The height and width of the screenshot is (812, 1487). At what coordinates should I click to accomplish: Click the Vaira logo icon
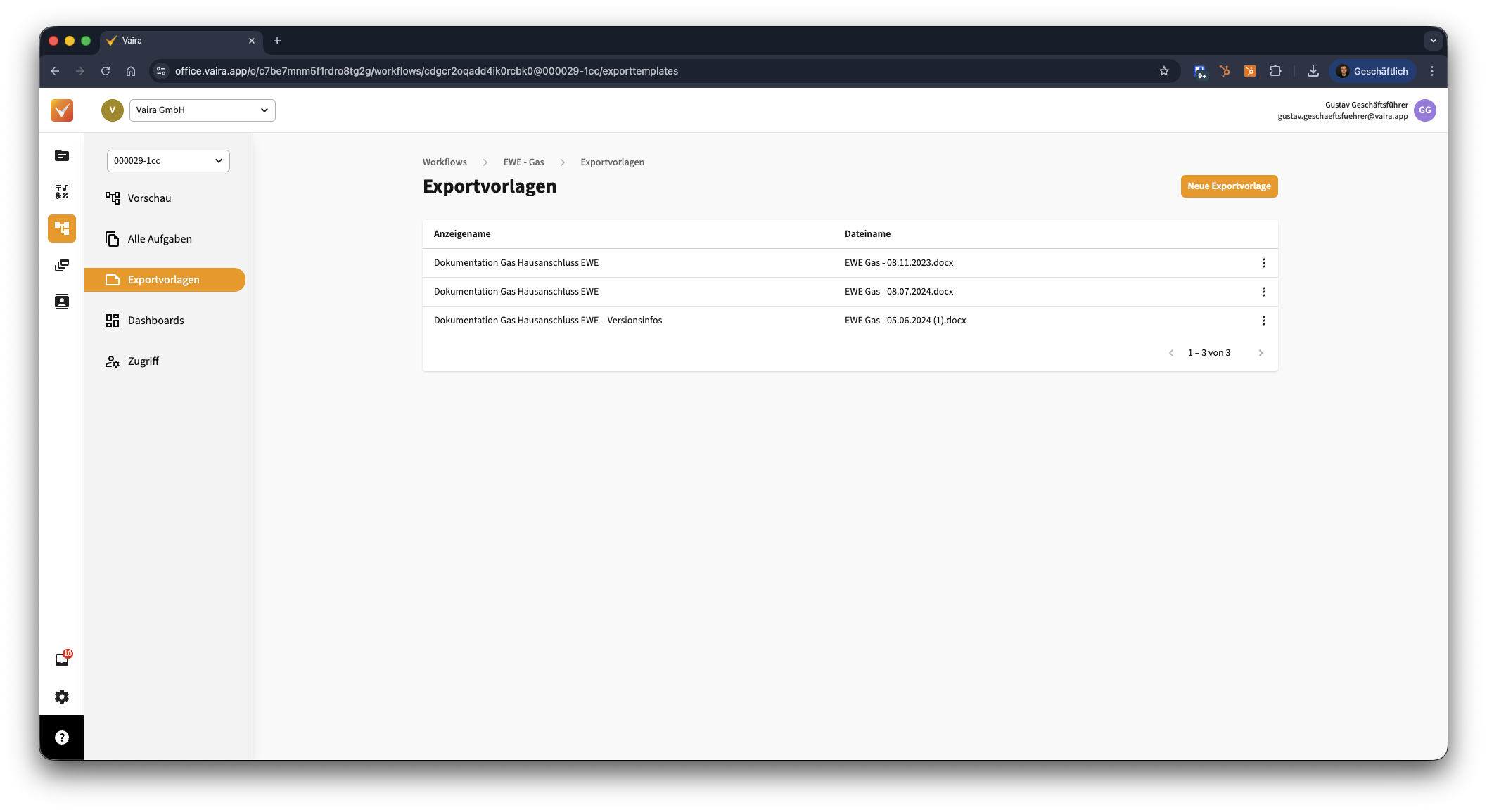62,110
